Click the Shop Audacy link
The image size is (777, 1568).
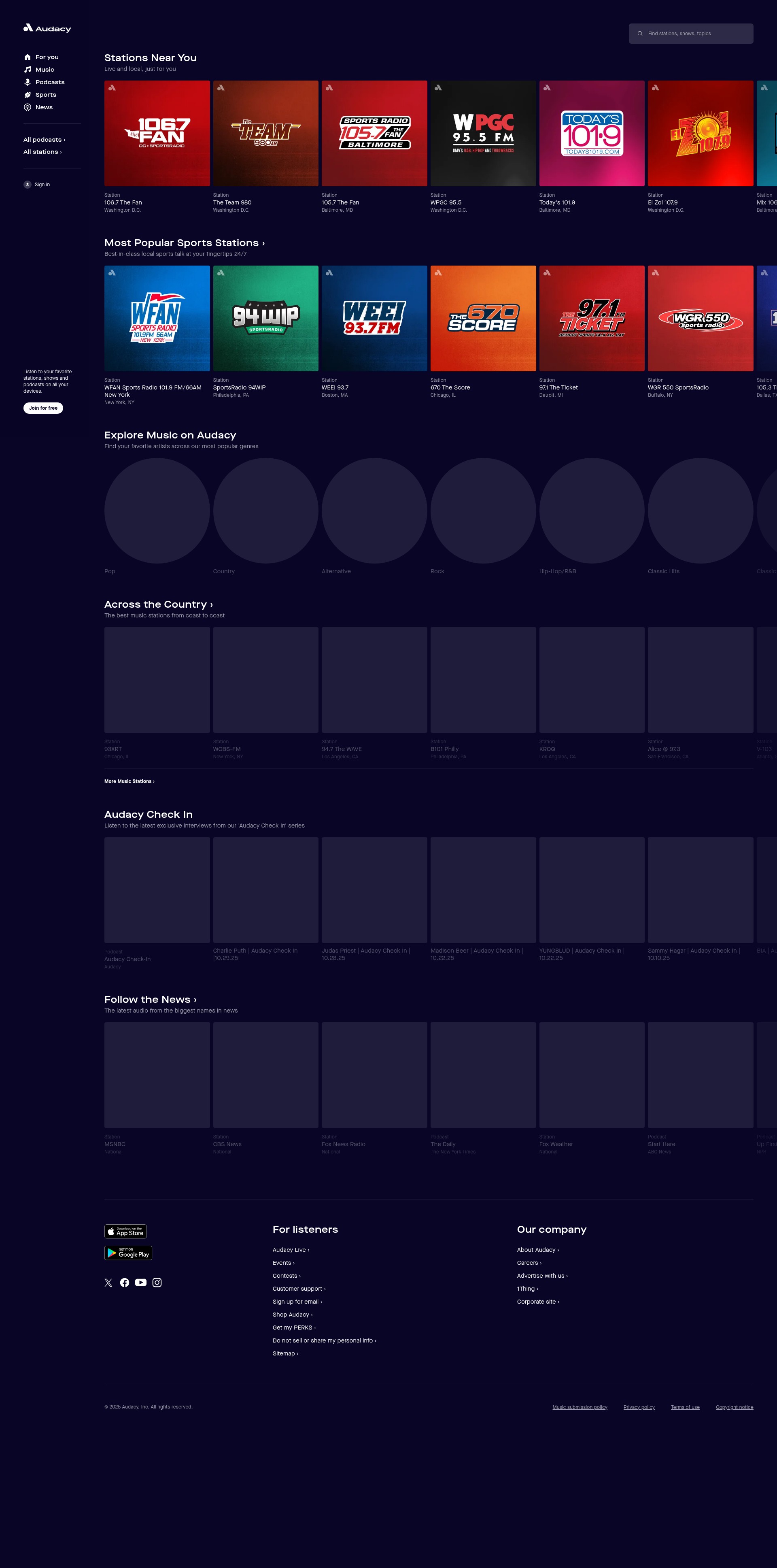coord(293,1315)
